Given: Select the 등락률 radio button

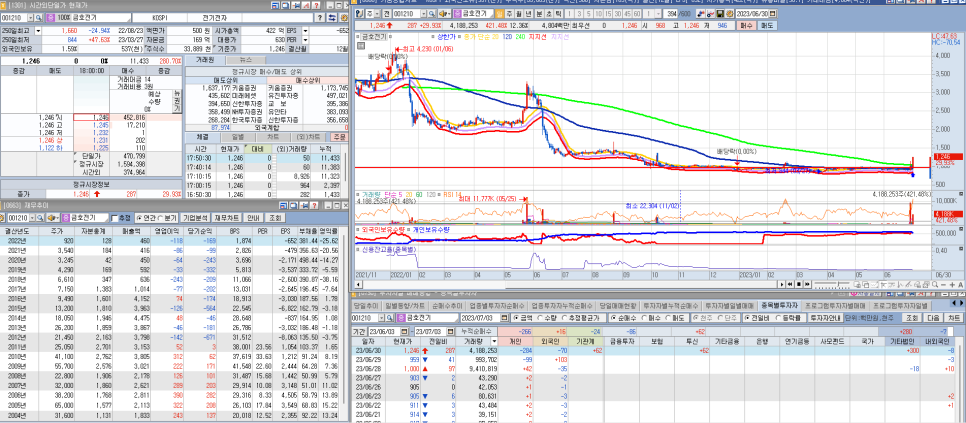Looking at the screenshot, I should pyautogui.click(x=780, y=318).
